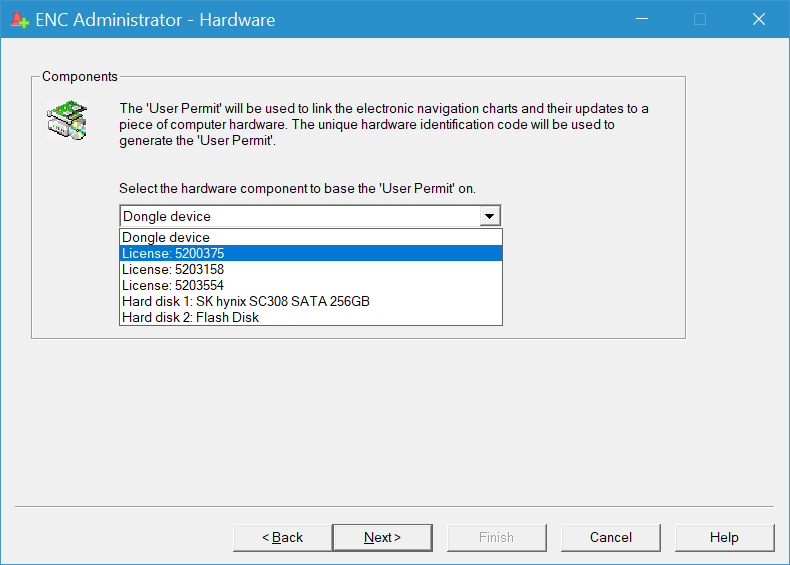Click the 'ENC Administrator - Hardware' title text

[x=155, y=20]
